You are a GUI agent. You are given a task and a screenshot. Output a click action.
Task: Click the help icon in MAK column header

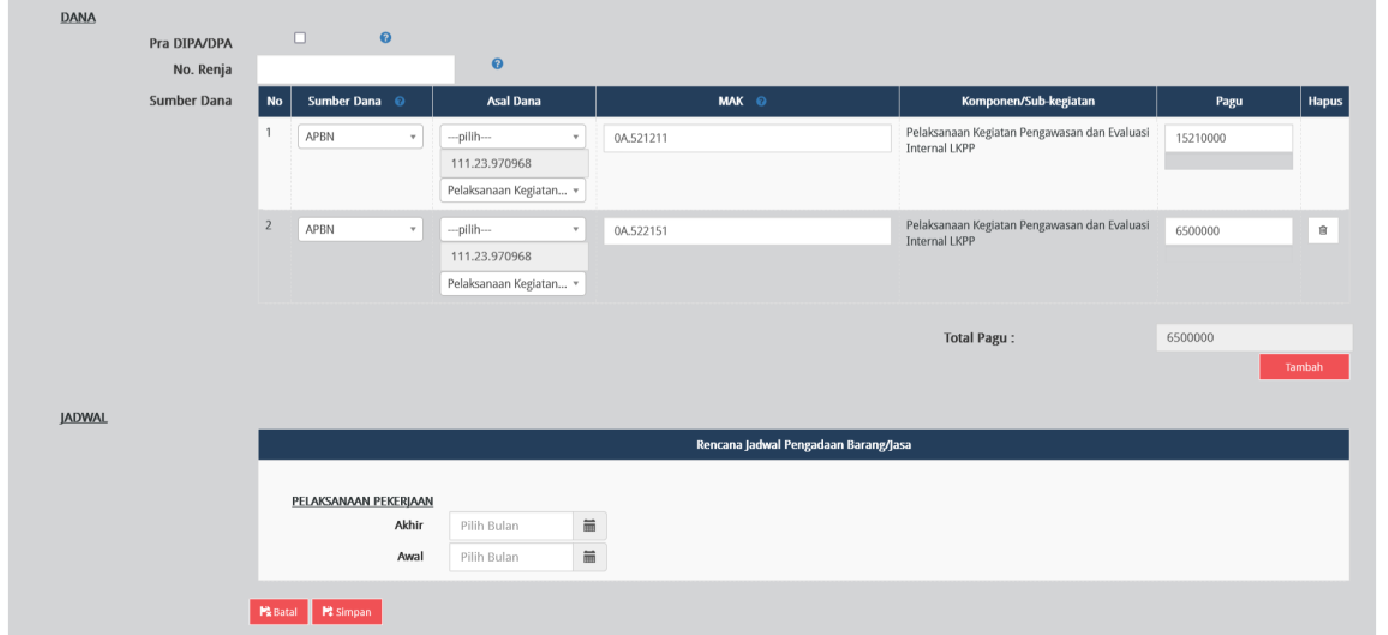[x=761, y=101]
